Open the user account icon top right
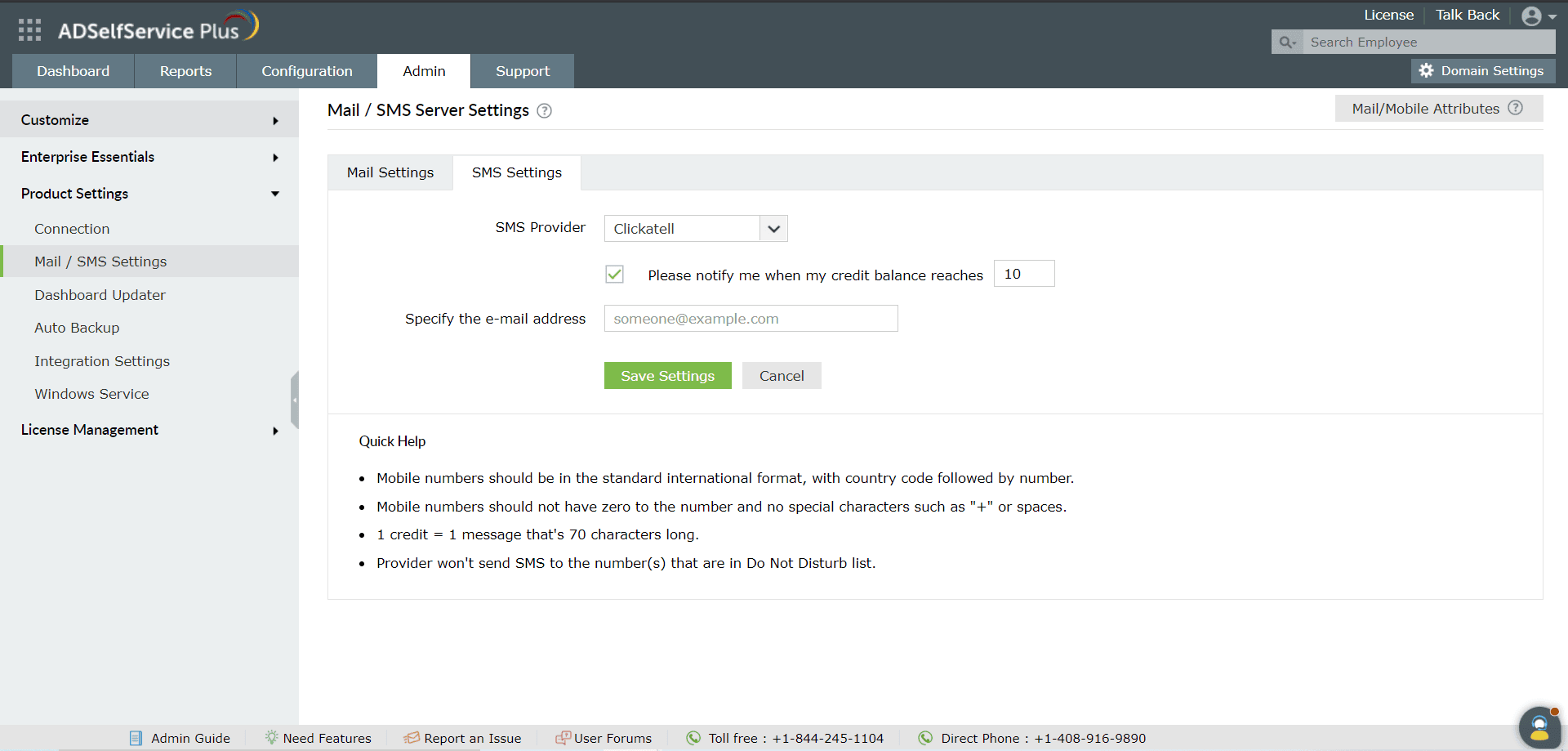Screen dimensions: 1568x751 [x=1533, y=15]
